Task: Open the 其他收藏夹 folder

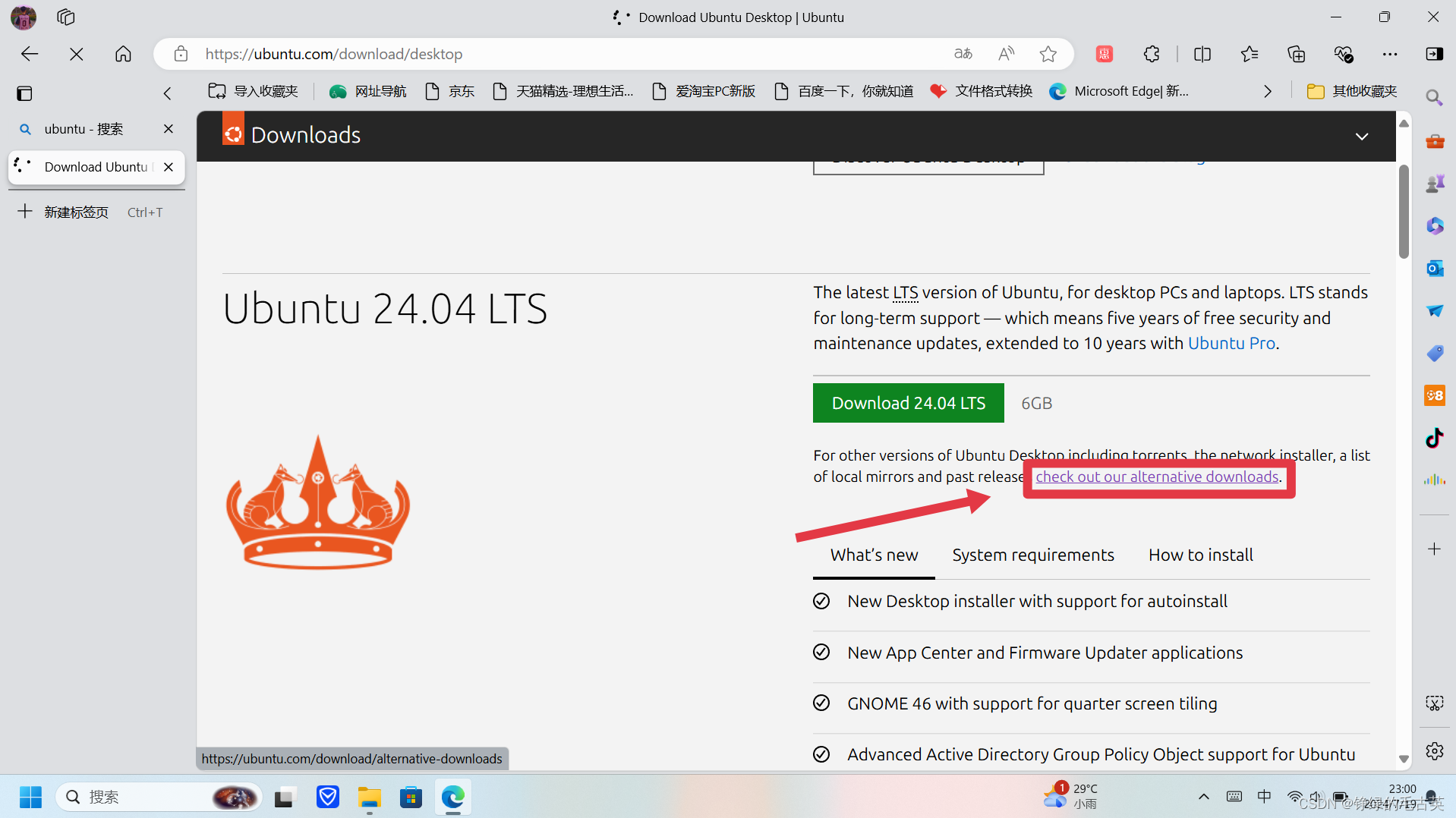Action: 1352,91
